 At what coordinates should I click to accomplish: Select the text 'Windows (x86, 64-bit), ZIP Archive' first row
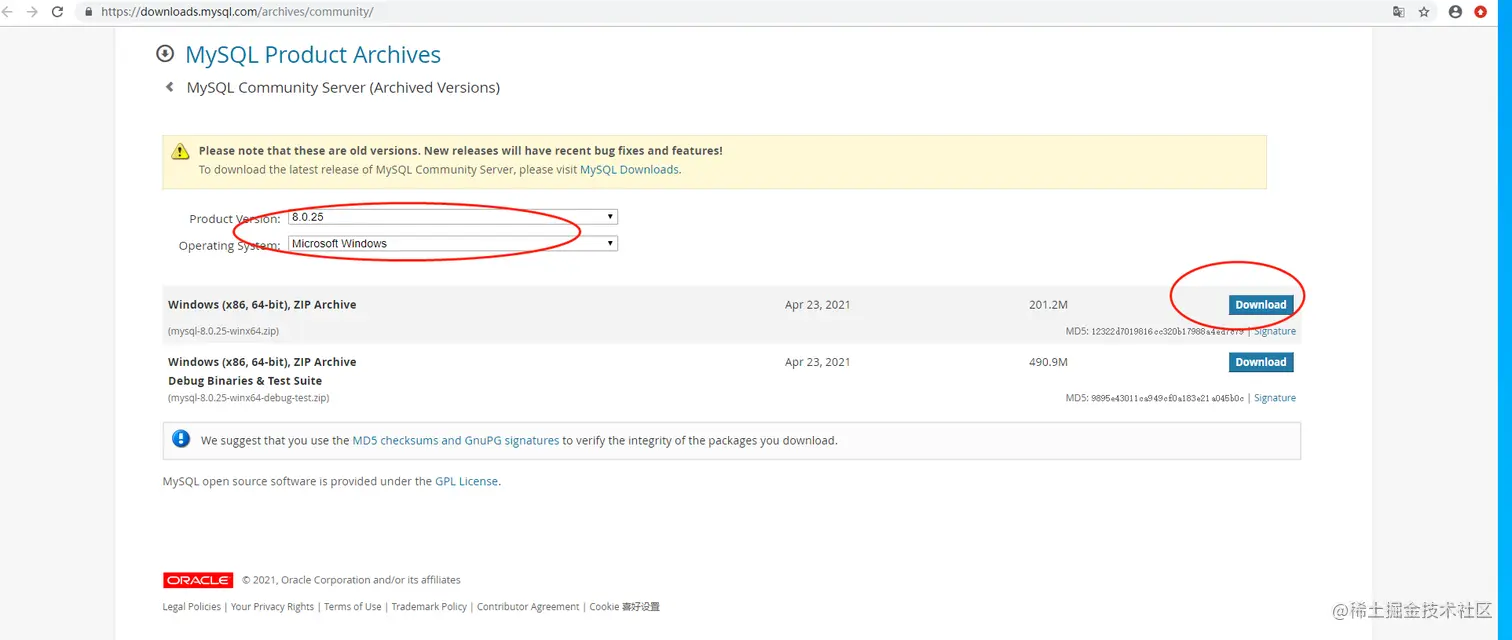point(262,305)
